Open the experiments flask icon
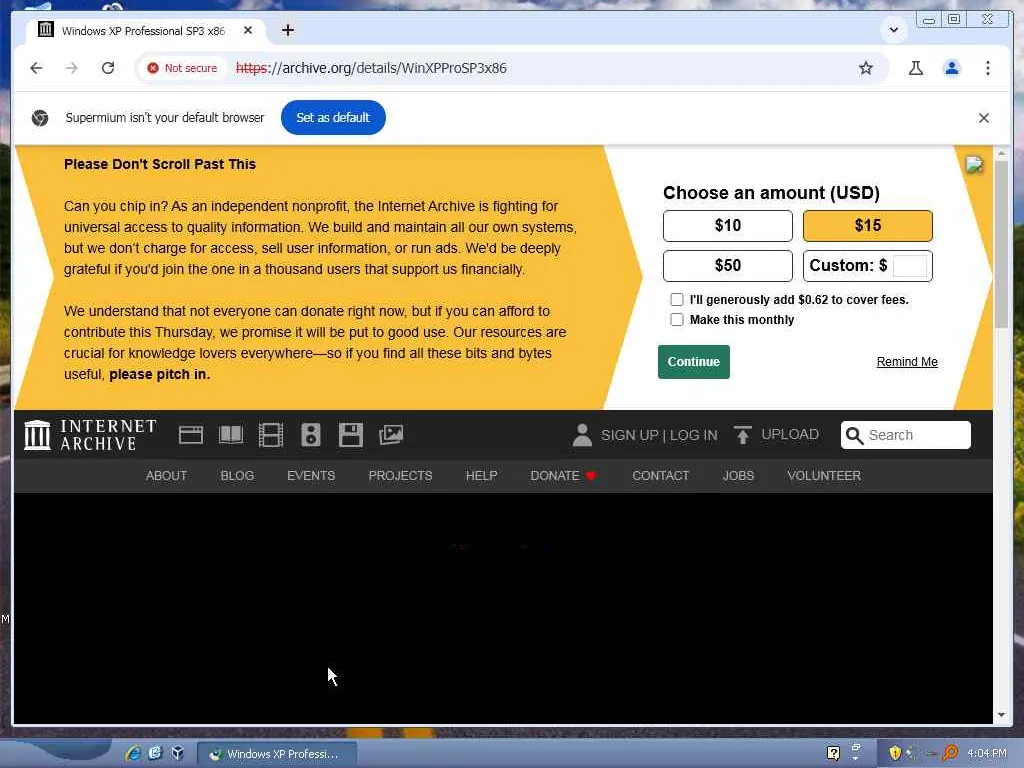The height and width of the screenshot is (768, 1024). point(916,68)
